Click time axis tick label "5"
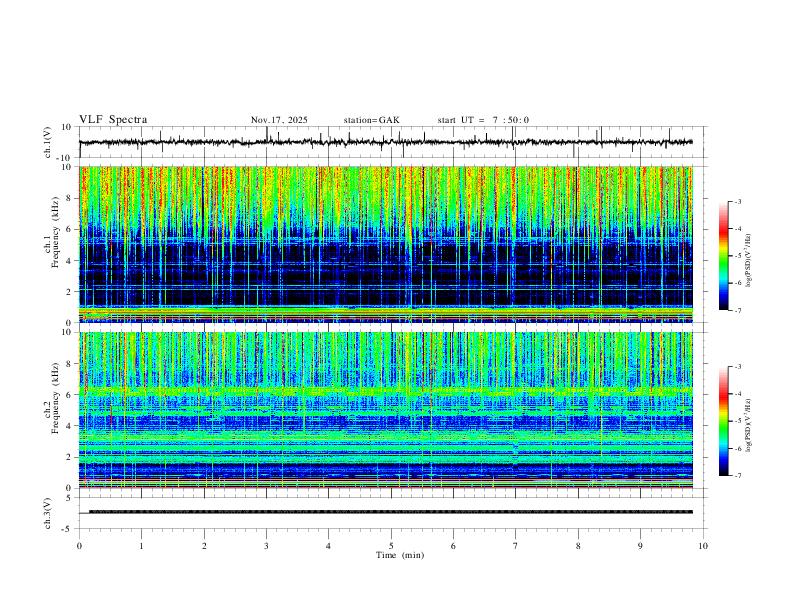Screen dimensions: 792x612 pos(391,546)
